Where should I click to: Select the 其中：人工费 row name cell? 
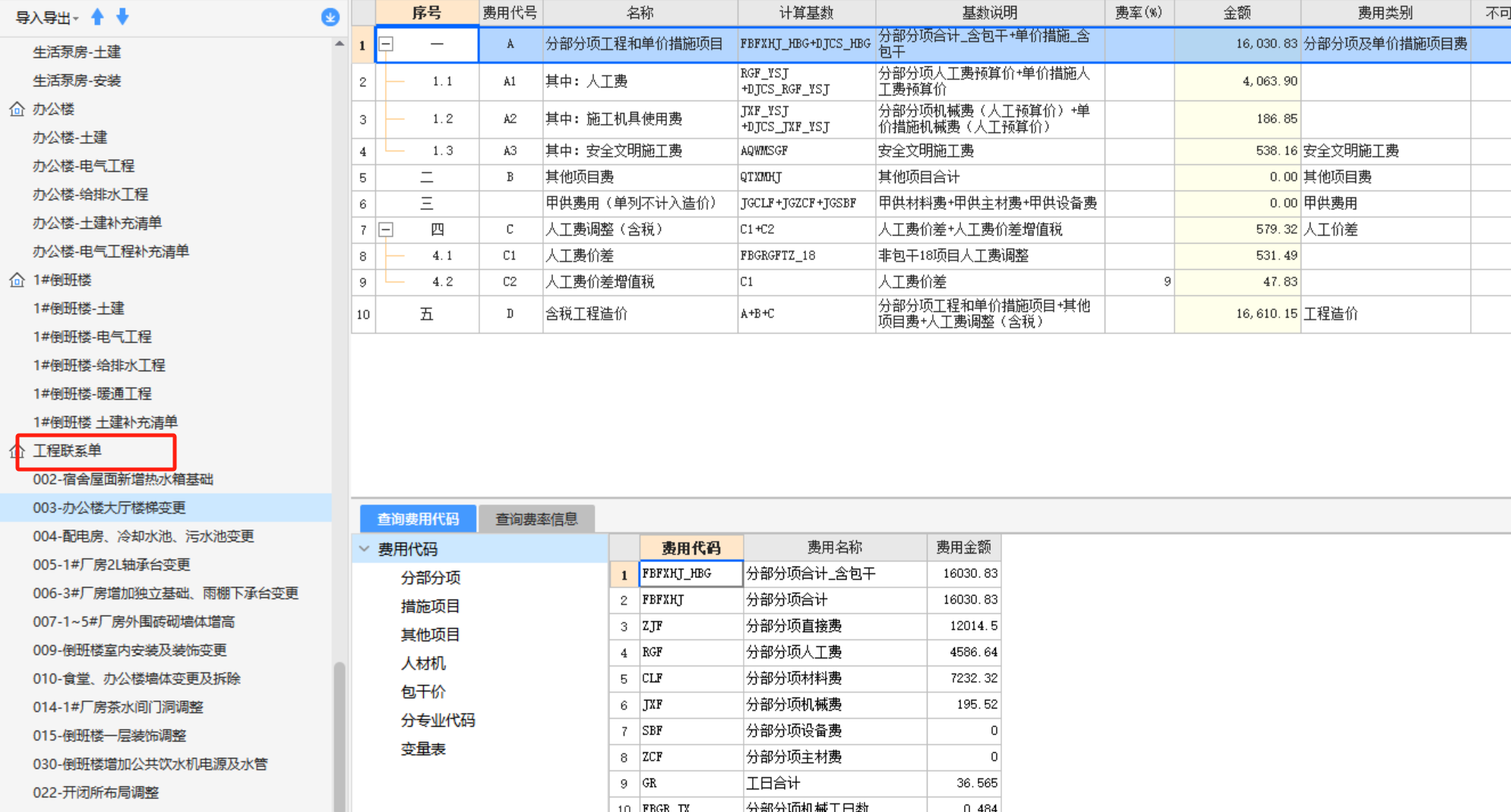[x=640, y=81]
